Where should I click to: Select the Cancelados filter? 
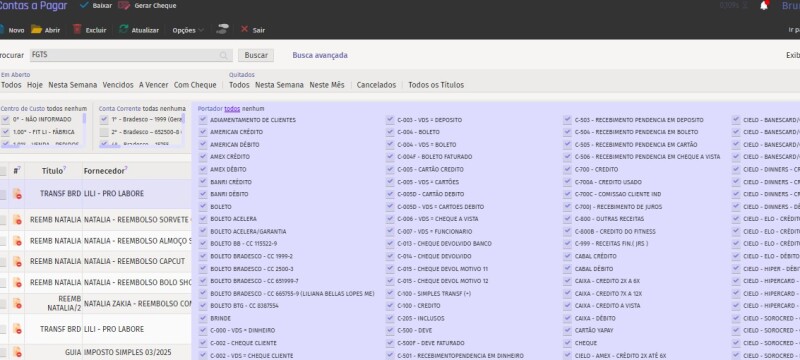(376, 85)
